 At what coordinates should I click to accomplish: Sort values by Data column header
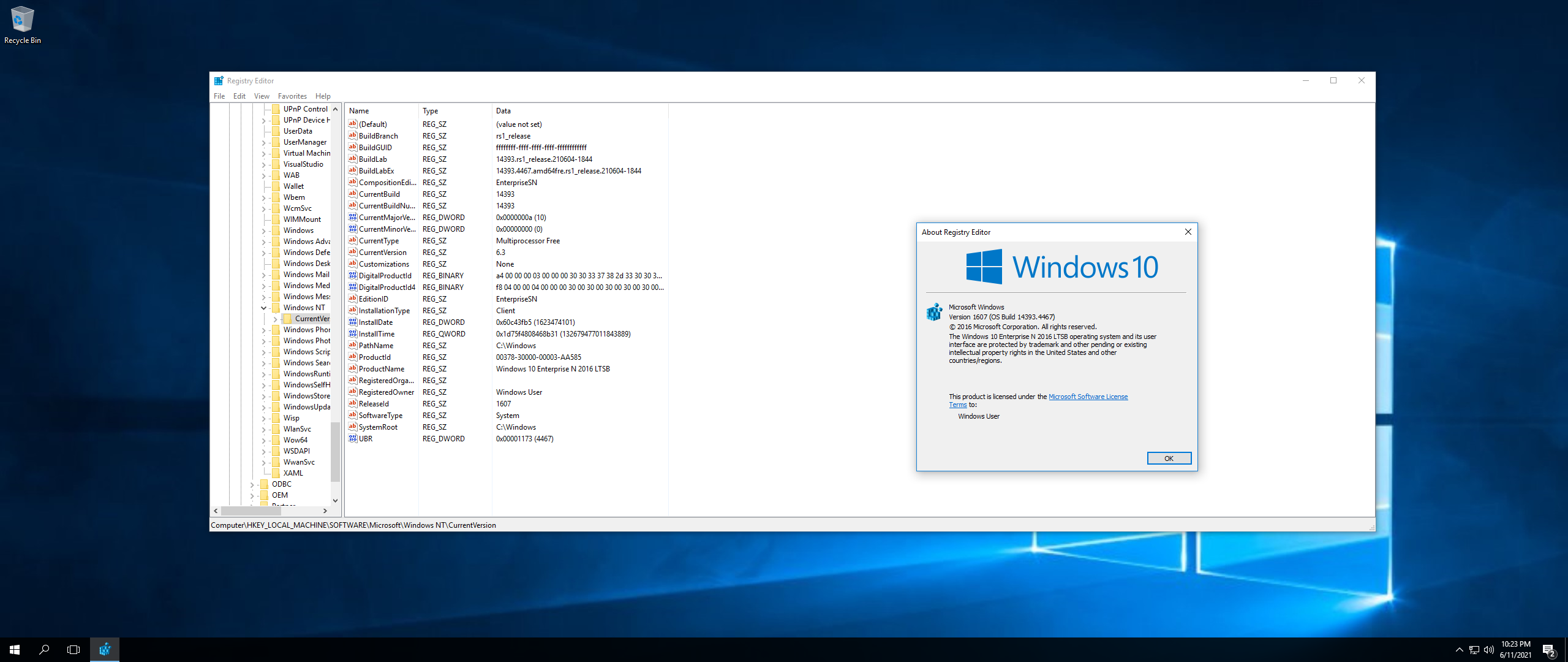pyautogui.click(x=579, y=111)
